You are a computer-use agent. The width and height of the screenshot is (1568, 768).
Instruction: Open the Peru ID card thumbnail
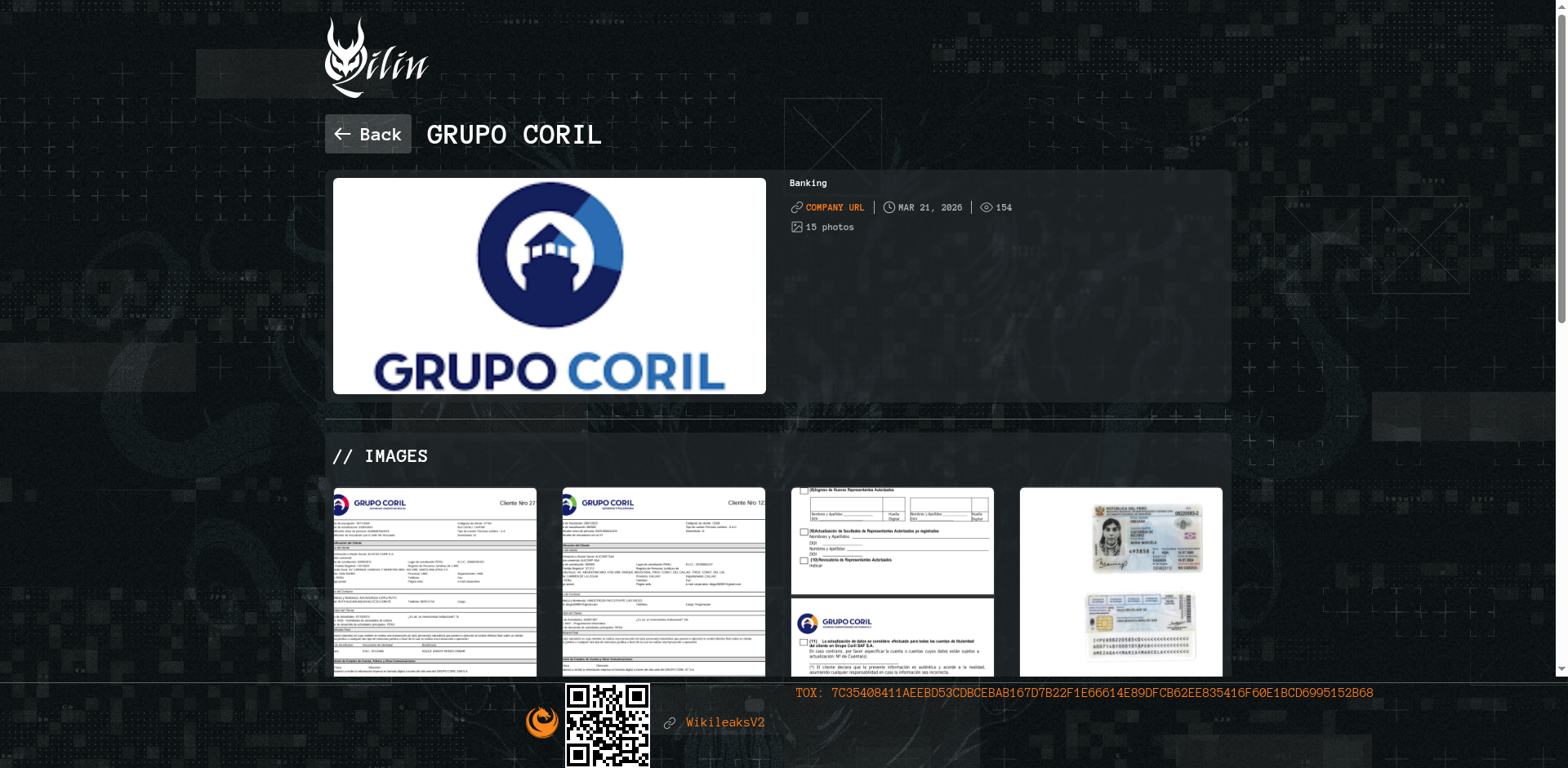1120,581
